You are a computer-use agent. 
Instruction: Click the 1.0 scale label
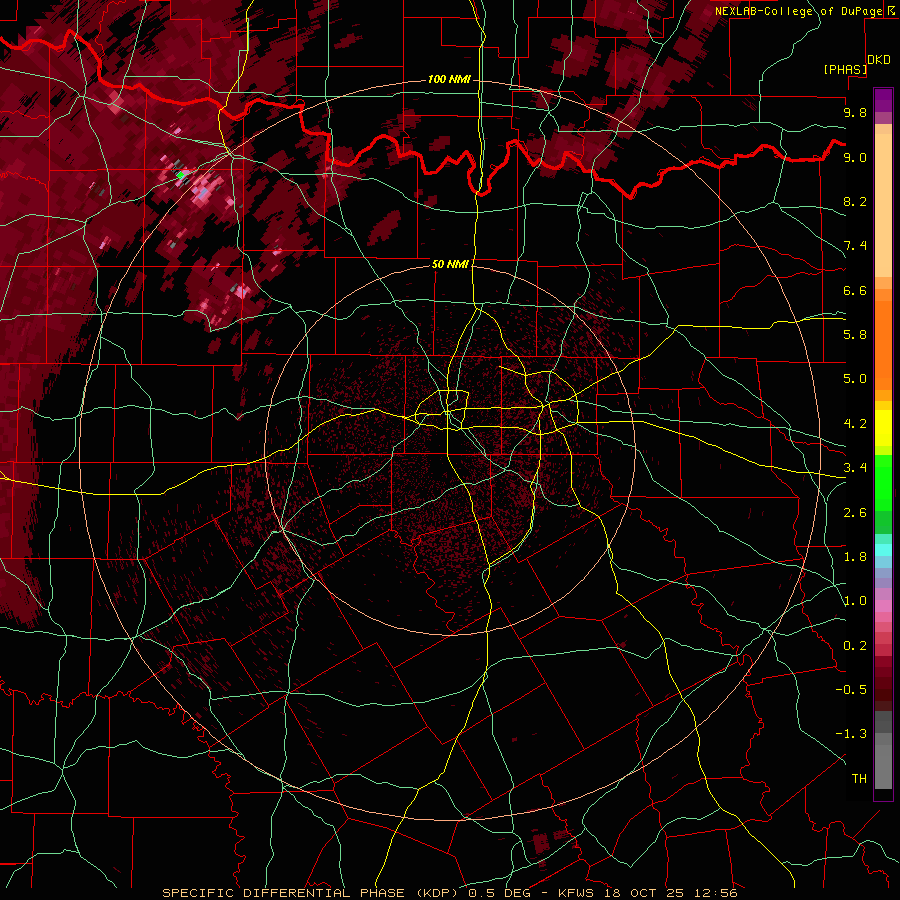(x=855, y=601)
